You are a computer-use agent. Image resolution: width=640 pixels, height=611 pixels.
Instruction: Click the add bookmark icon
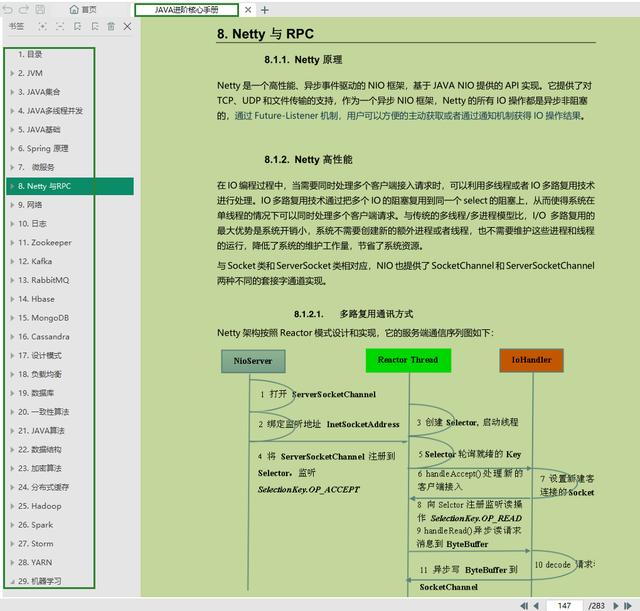77,27
